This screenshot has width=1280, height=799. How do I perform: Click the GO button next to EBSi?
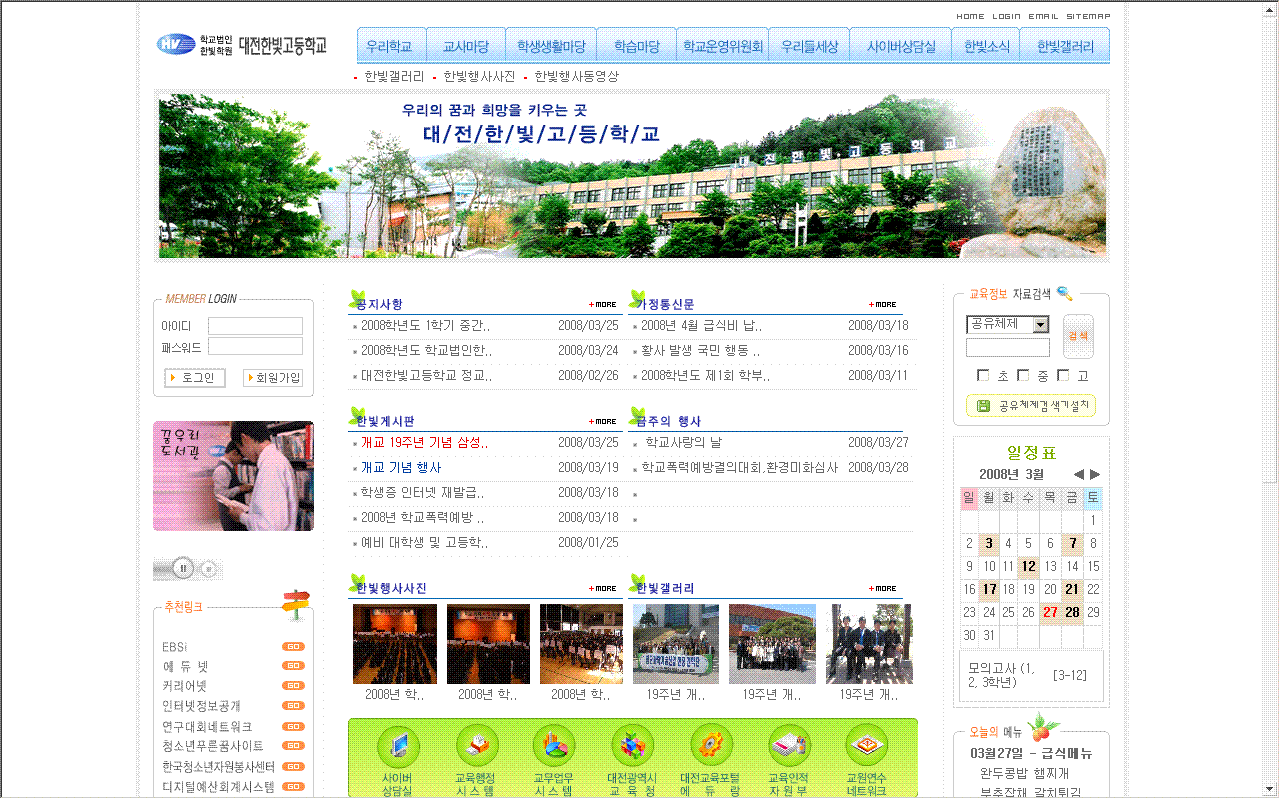293,647
